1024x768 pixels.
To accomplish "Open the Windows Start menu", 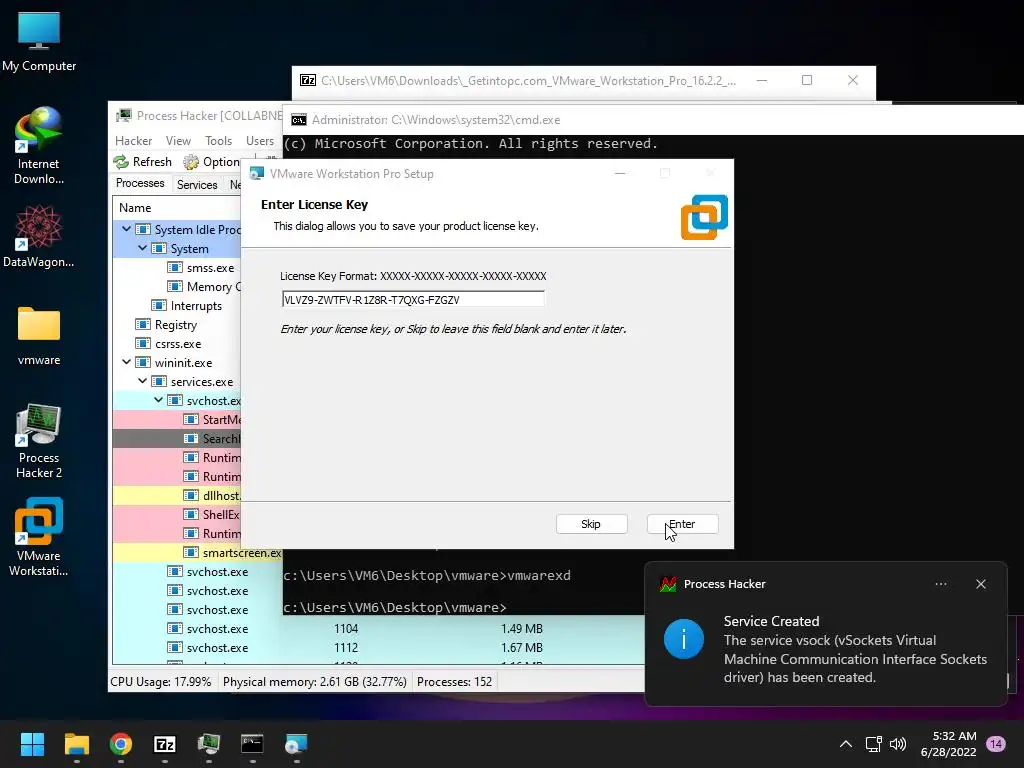I will (x=32, y=744).
